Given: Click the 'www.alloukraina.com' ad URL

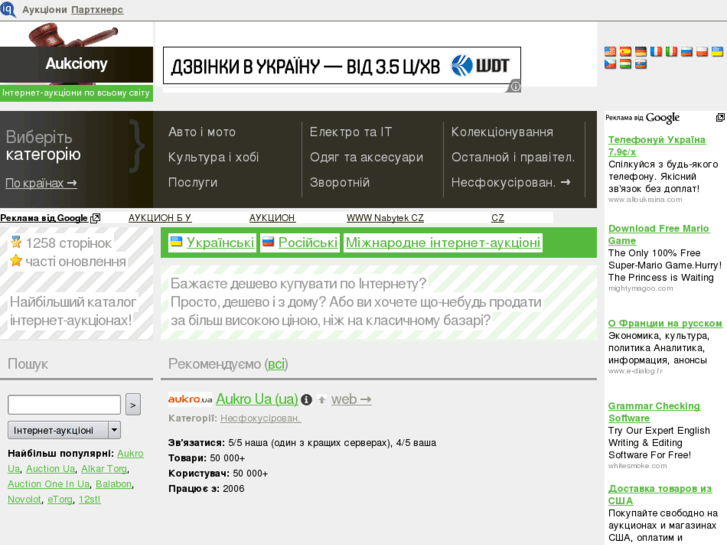Looking at the screenshot, I should 645,200.
